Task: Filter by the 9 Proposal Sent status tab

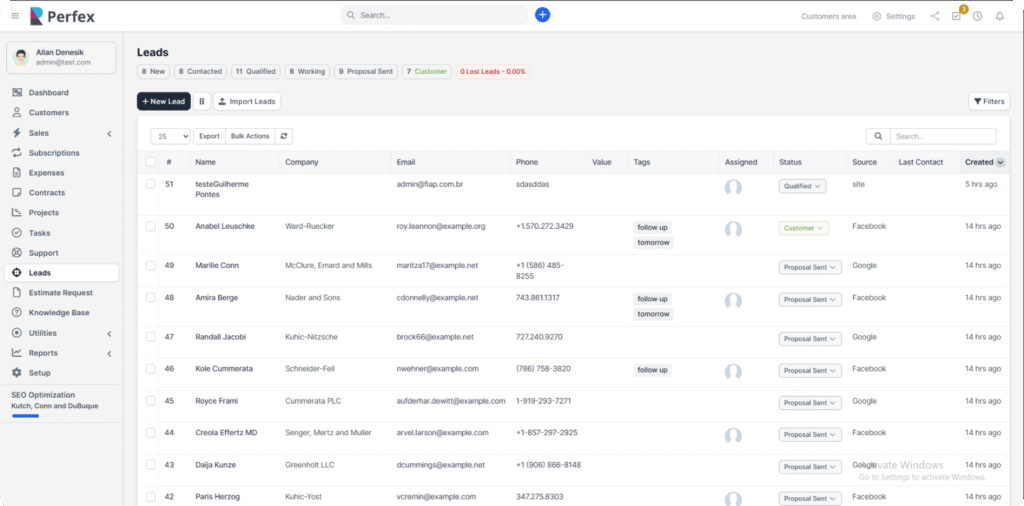Action: coord(366,72)
